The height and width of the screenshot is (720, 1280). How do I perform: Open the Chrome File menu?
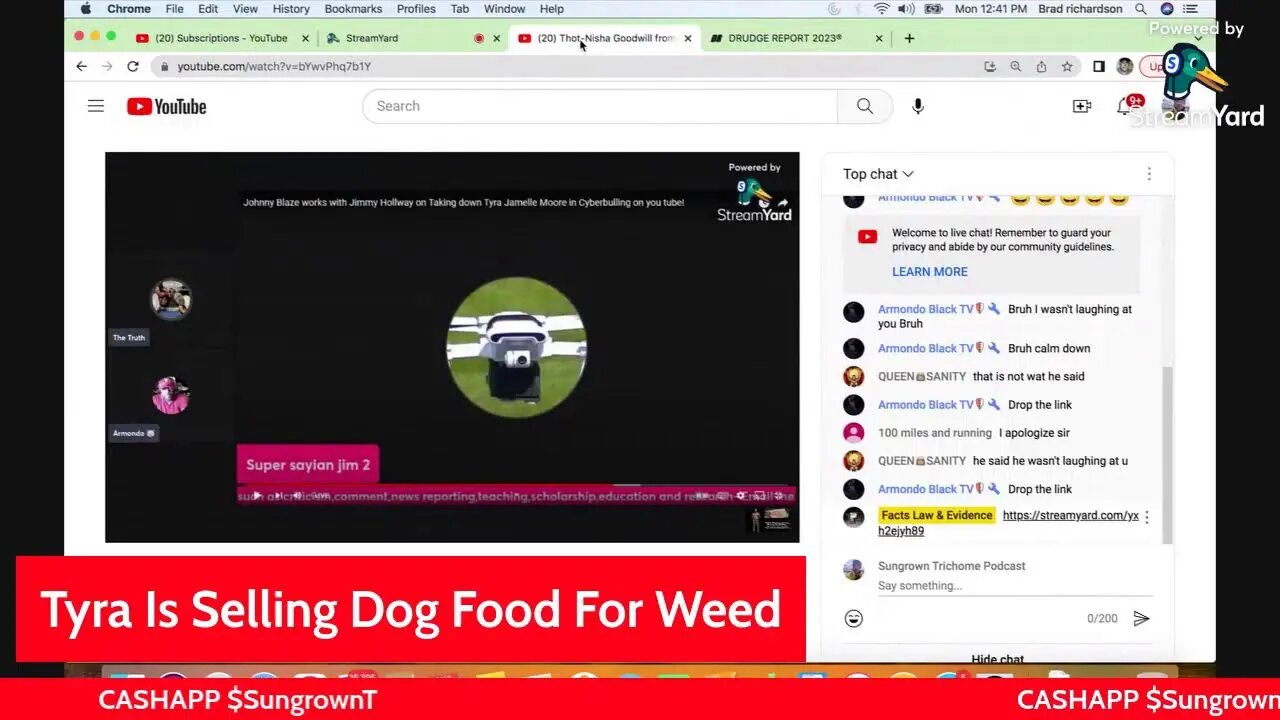click(174, 9)
